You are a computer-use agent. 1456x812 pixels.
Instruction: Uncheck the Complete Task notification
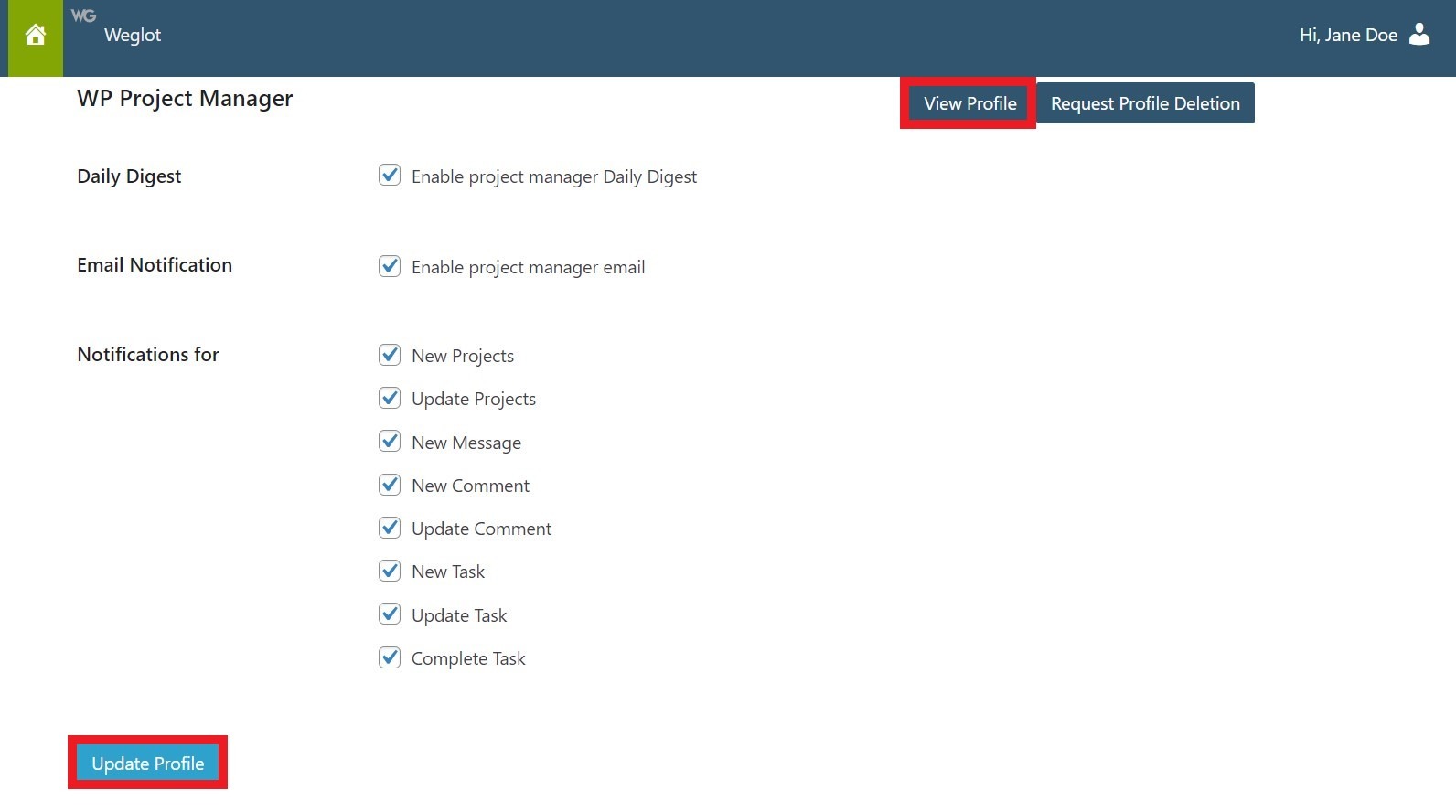click(x=390, y=657)
